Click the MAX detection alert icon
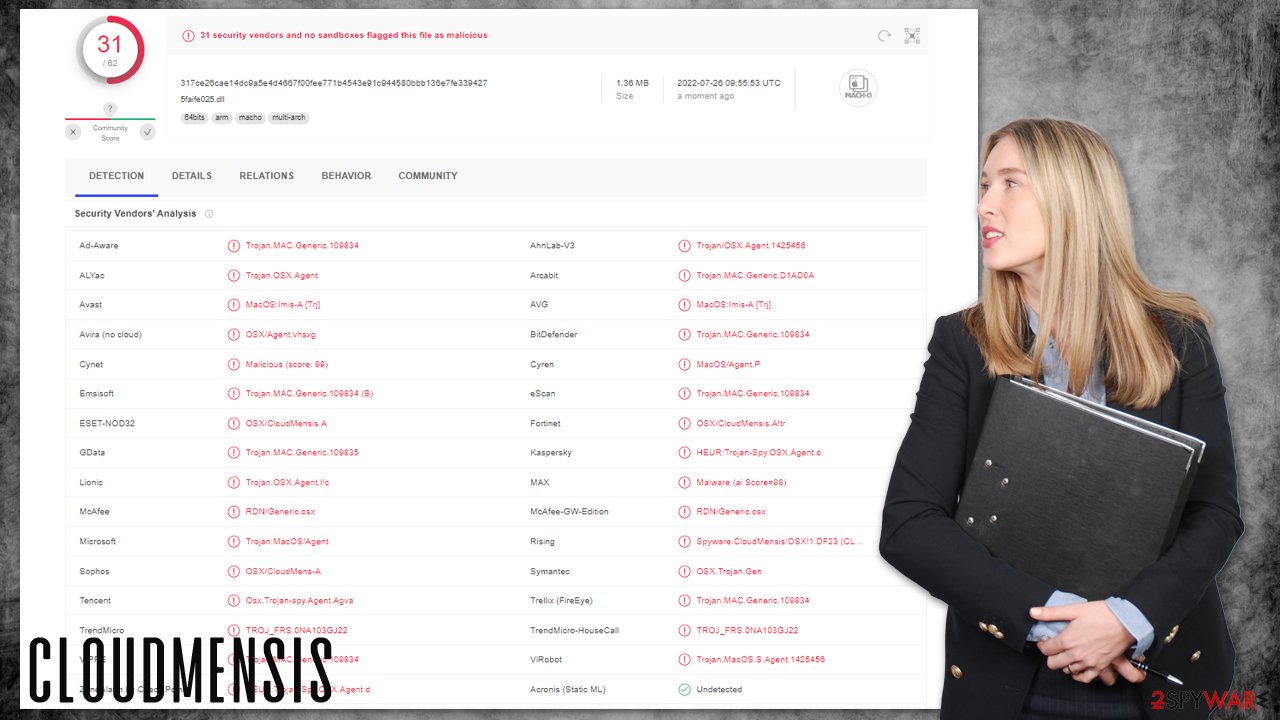1280x720 pixels. (x=685, y=483)
